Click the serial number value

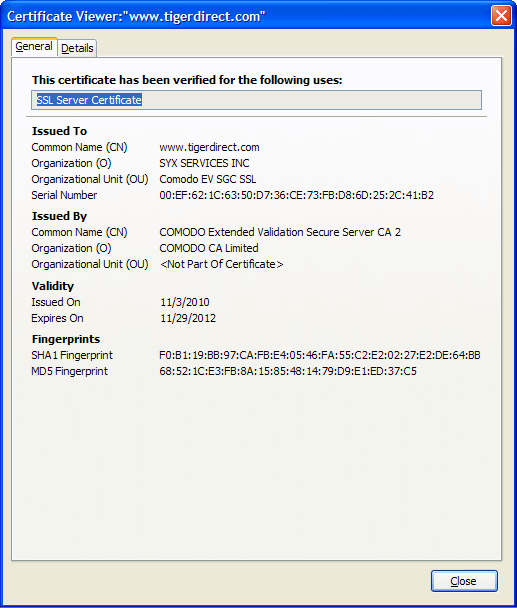296,195
